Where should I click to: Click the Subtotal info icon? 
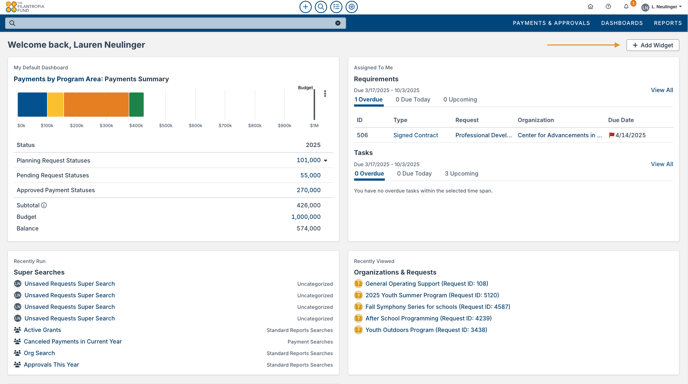[x=44, y=205]
